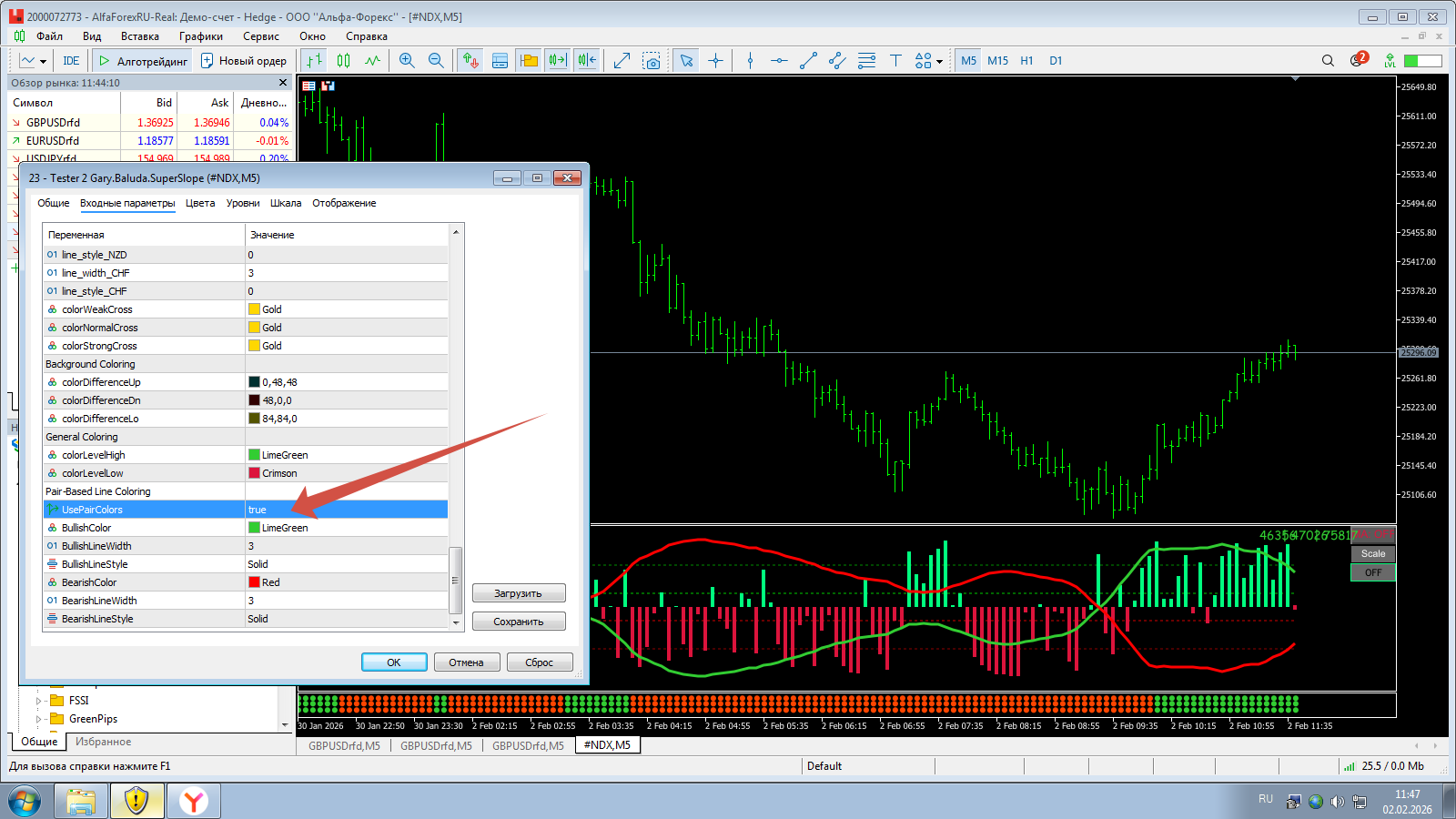Zoom in on the chart
Screen dimensions: 1456x819
(407, 61)
